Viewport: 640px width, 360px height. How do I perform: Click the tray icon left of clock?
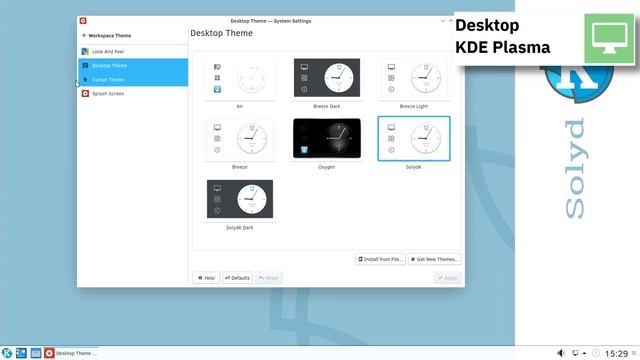(x=596, y=353)
